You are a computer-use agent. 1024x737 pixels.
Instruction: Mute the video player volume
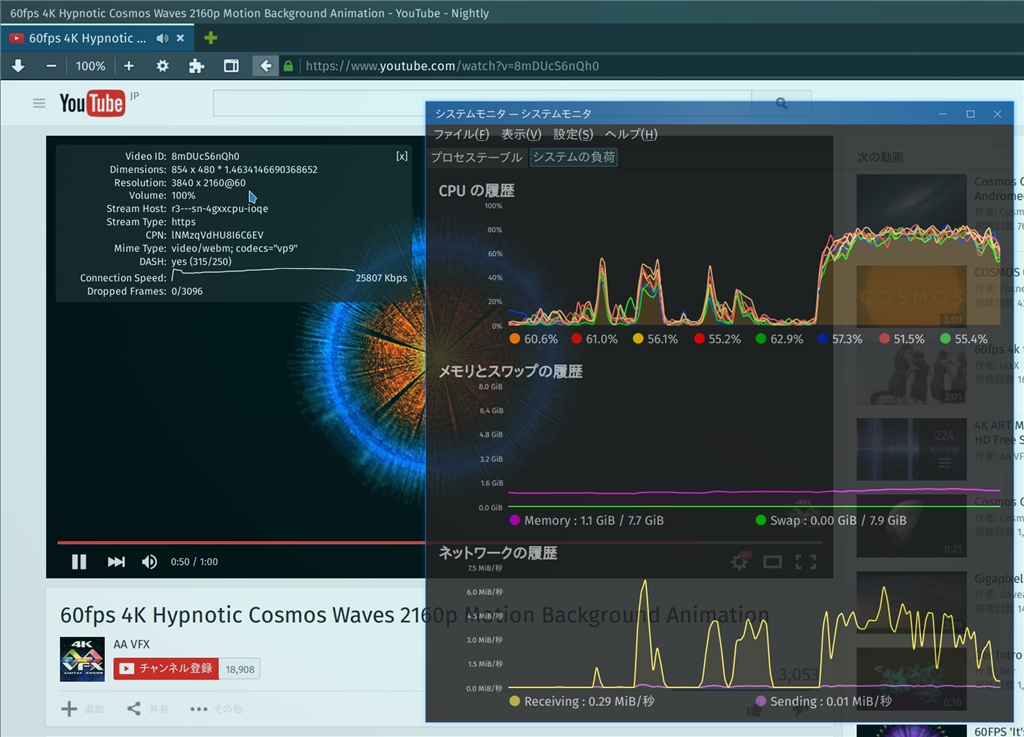(150, 561)
